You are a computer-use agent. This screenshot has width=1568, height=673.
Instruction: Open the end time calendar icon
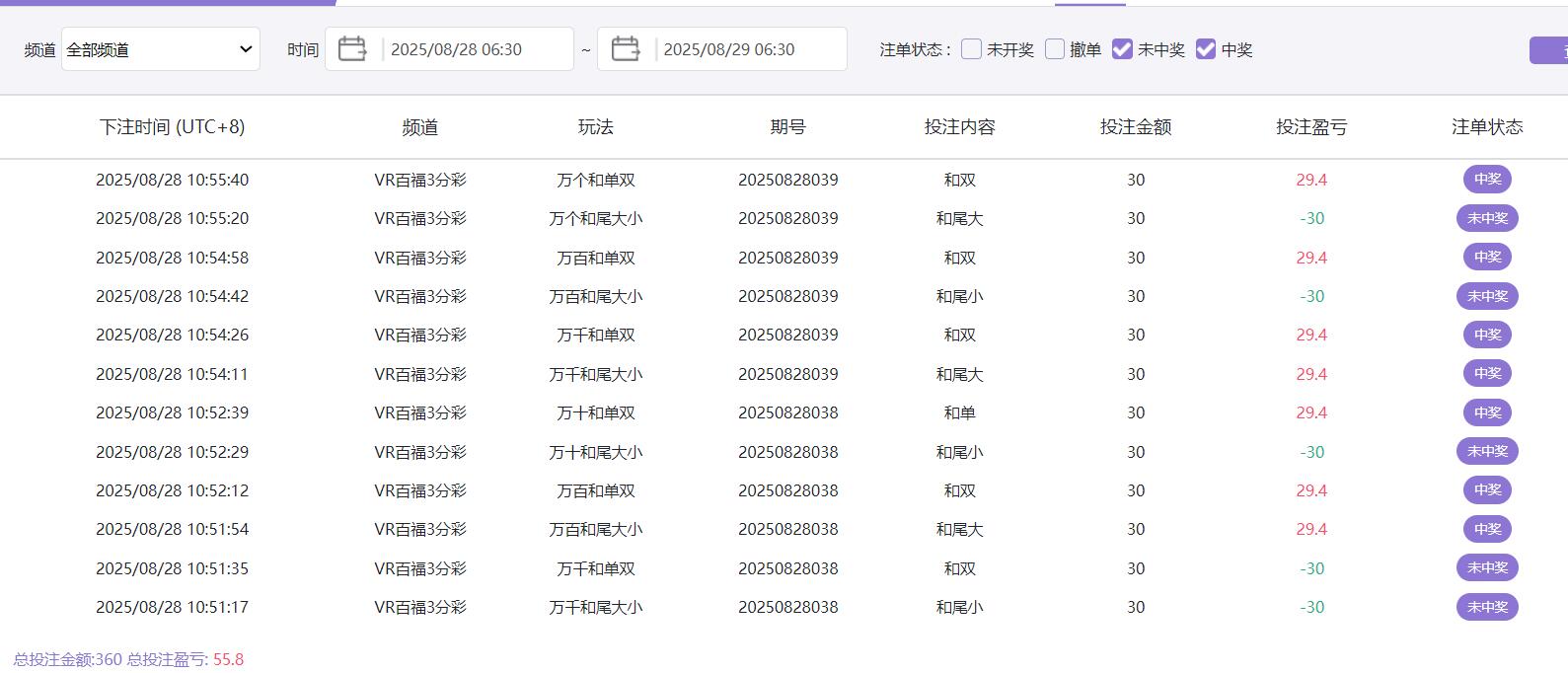(626, 48)
